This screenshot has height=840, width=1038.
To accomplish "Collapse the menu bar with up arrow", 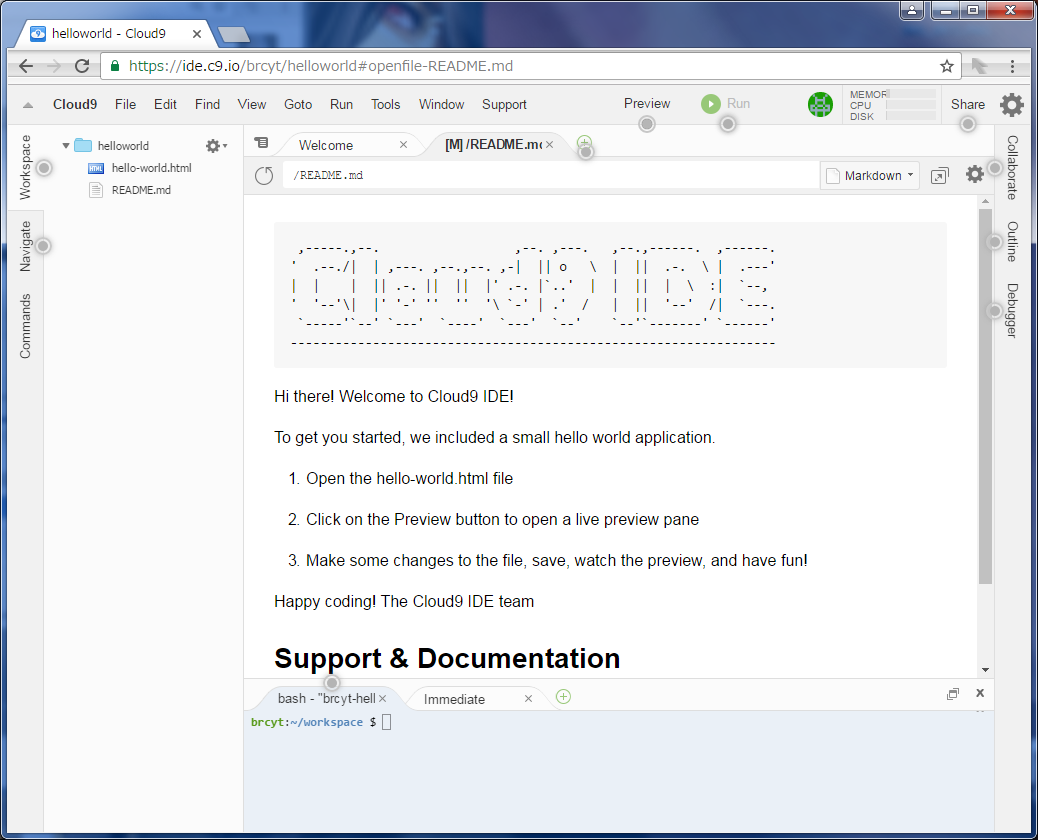I will (x=28, y=105).
